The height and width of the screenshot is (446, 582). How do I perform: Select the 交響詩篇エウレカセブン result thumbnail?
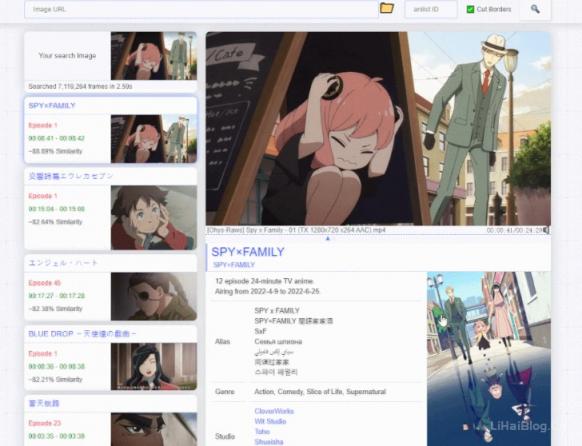pyautogui.click(x=154, y=217)
